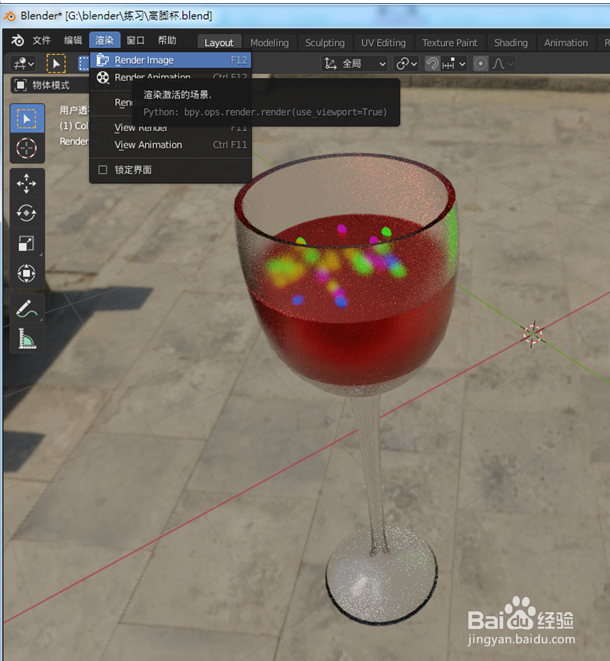Switch to the Animation workspace tab
The image size is (610, 661).
(566, 43)
